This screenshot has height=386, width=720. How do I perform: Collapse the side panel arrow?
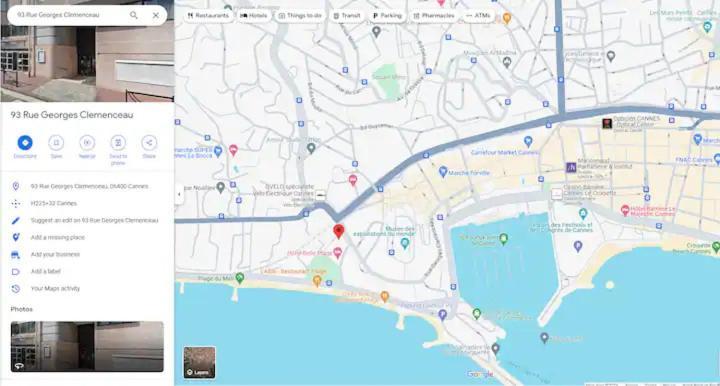pos(179,194)
